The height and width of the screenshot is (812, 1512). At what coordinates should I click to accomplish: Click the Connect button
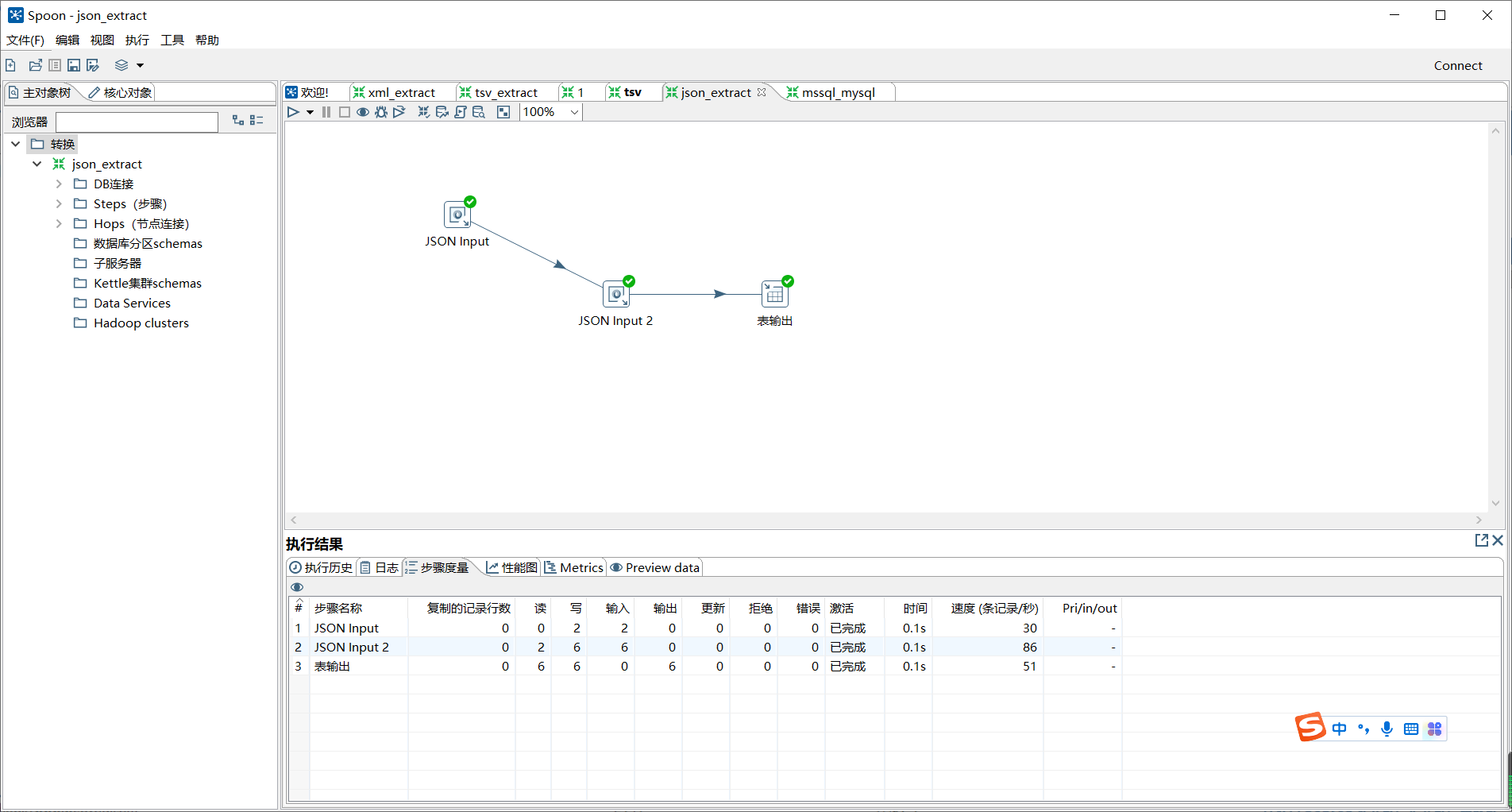click(1458, 66)
